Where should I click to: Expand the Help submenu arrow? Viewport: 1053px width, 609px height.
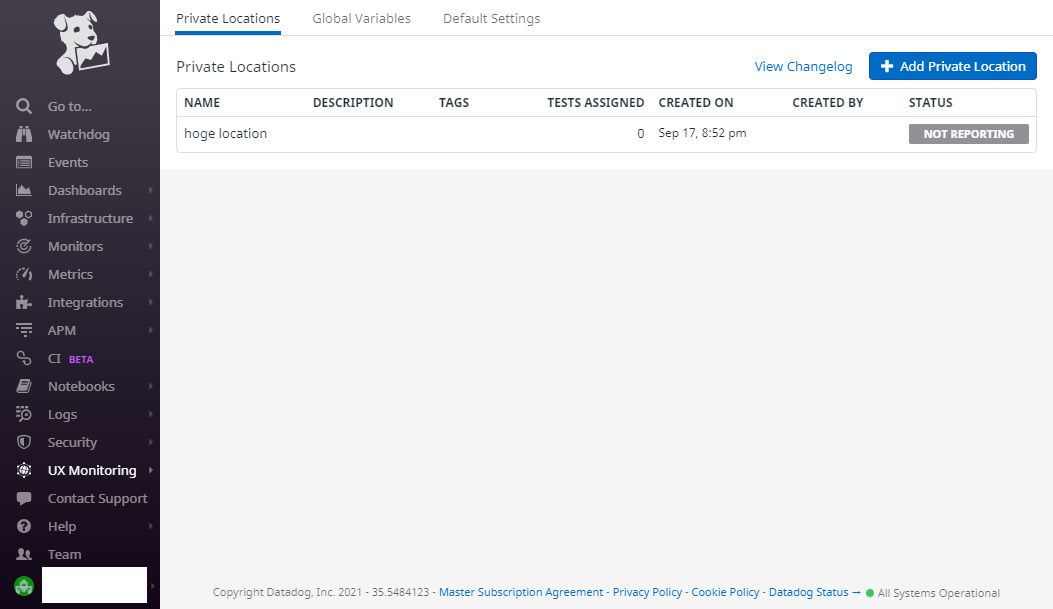[x=150, y=526]
